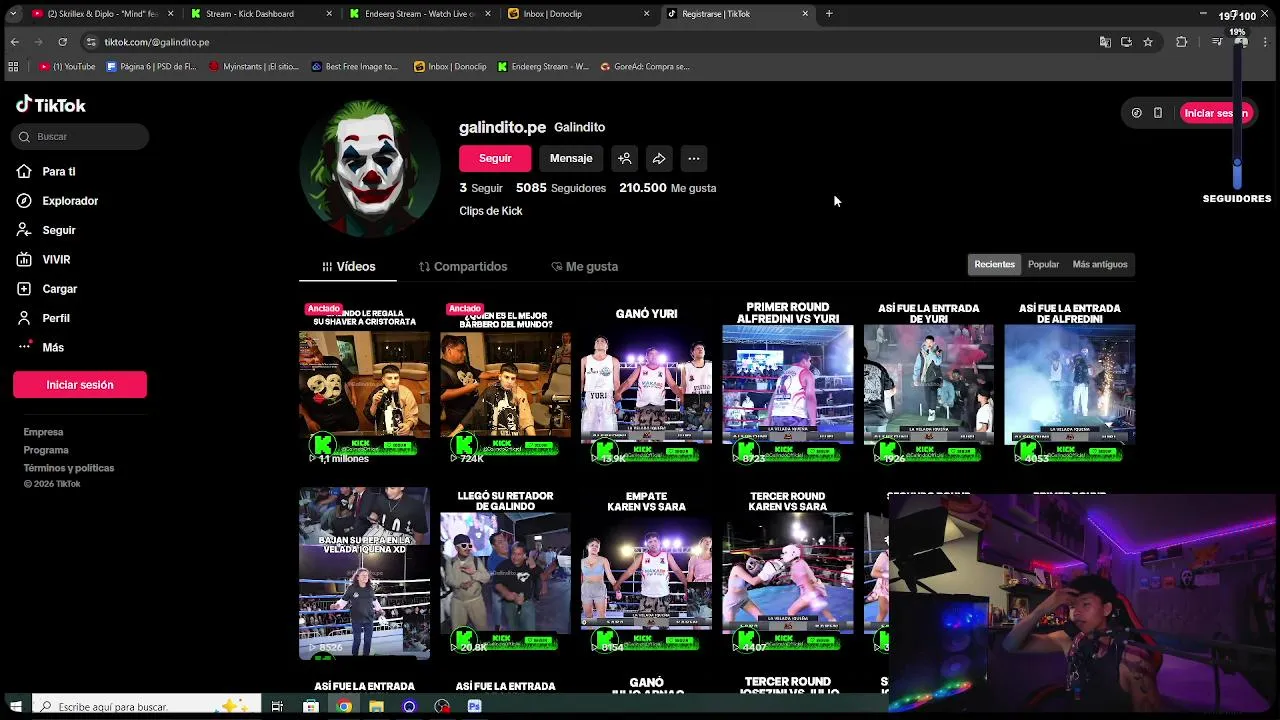Switch to Inbox | Donoclip browser tab
The width and height of the screenshot is (1280, 720).
577,14
